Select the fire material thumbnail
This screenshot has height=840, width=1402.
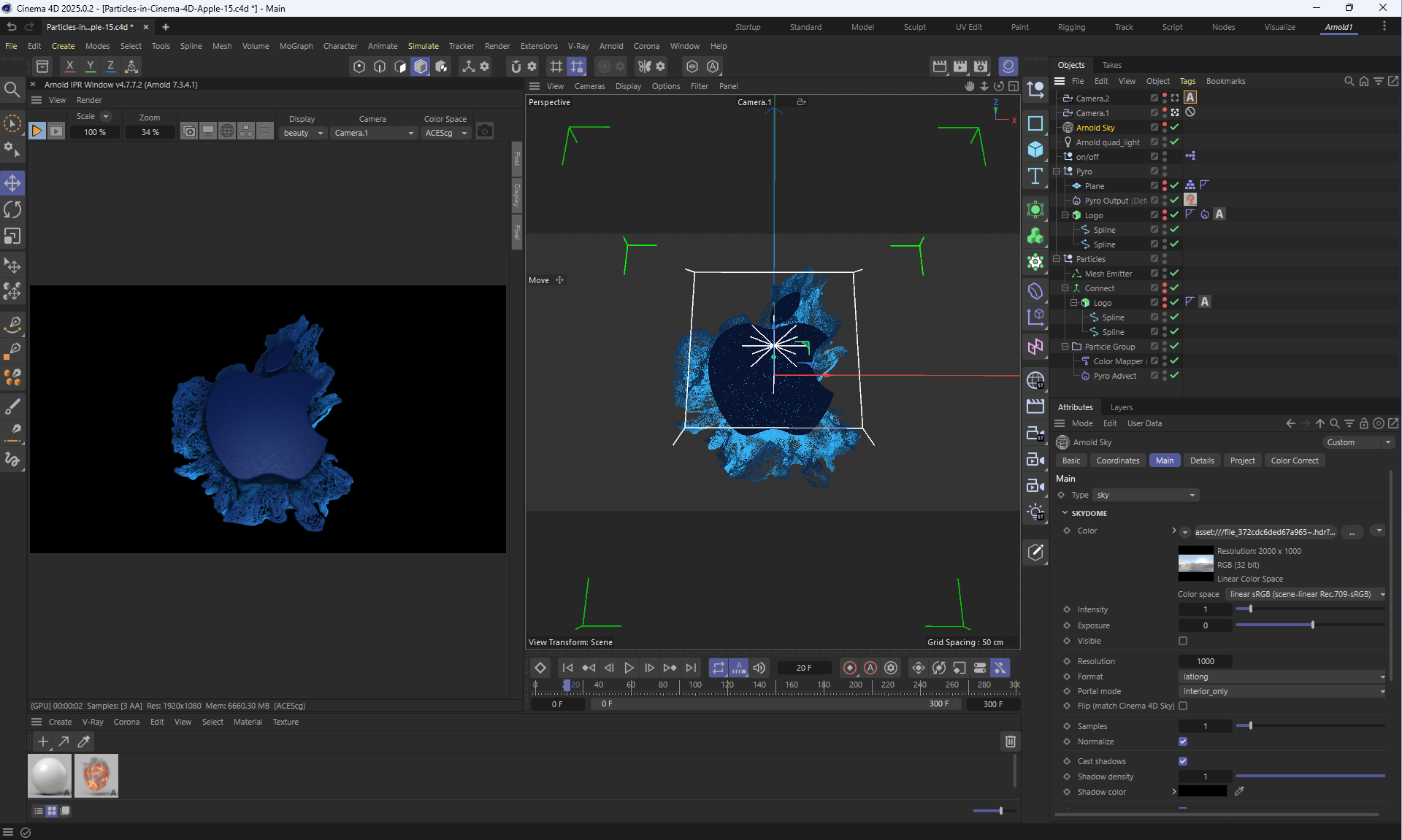pos(96,775)
